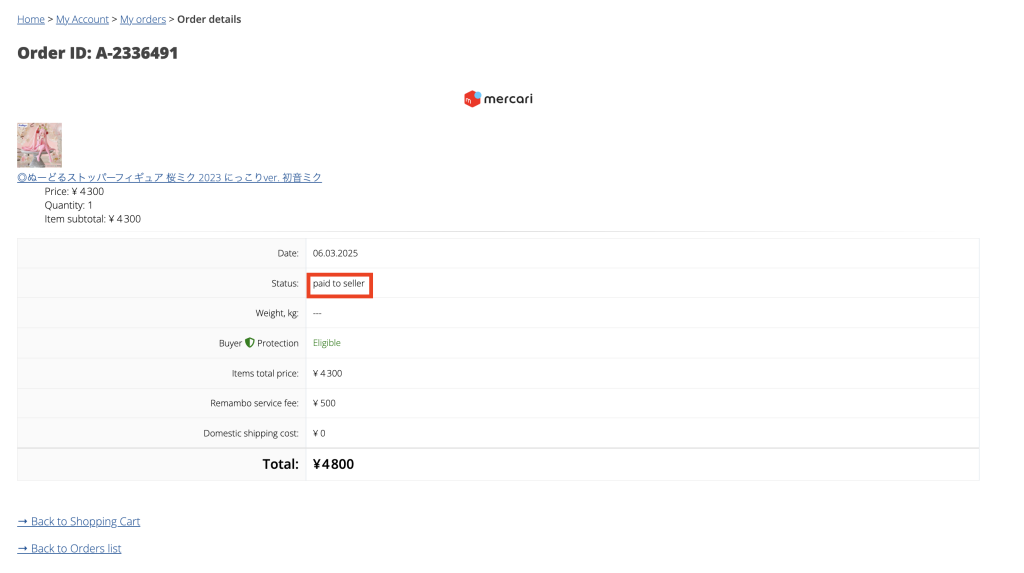Click the Mercari logo
1024x573 pixels.
click(498, 99)
